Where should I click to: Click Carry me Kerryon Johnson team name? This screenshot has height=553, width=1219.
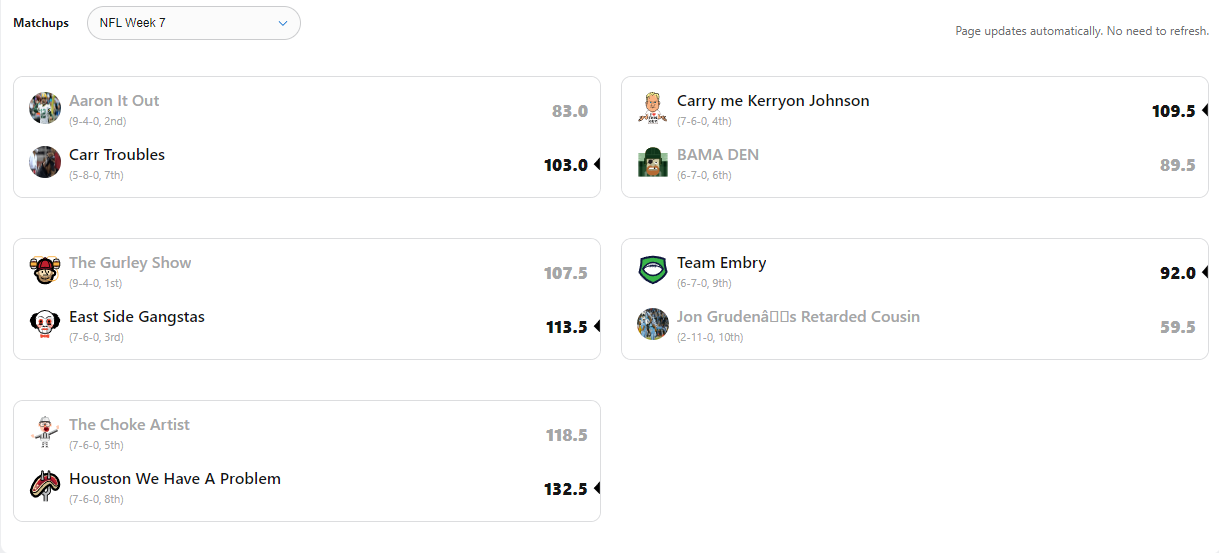click(773, 101)
